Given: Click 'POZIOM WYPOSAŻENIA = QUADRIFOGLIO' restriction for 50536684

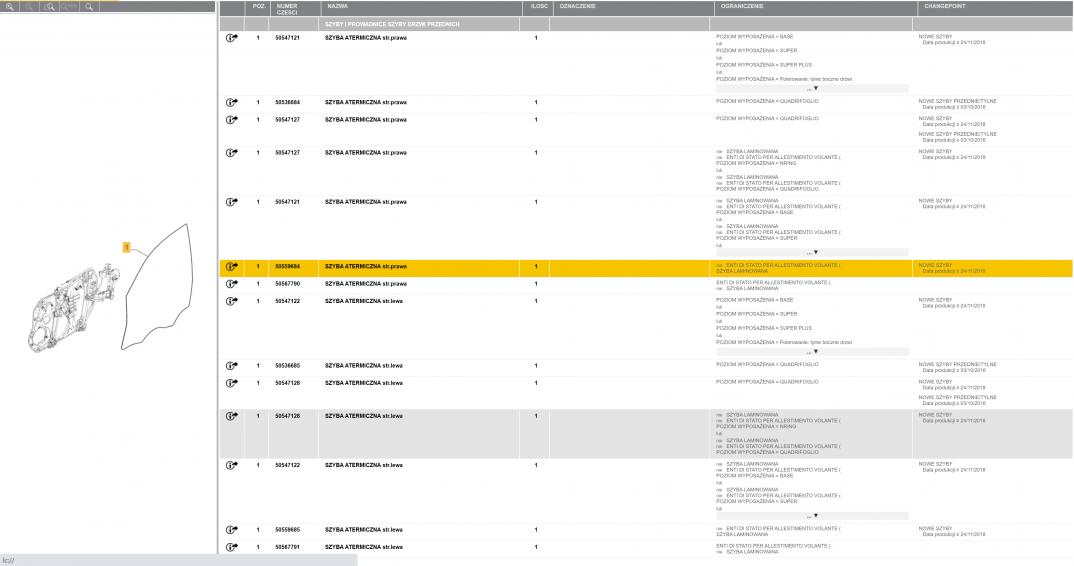Looking at the screenshot, I should (x=767, y=101).
